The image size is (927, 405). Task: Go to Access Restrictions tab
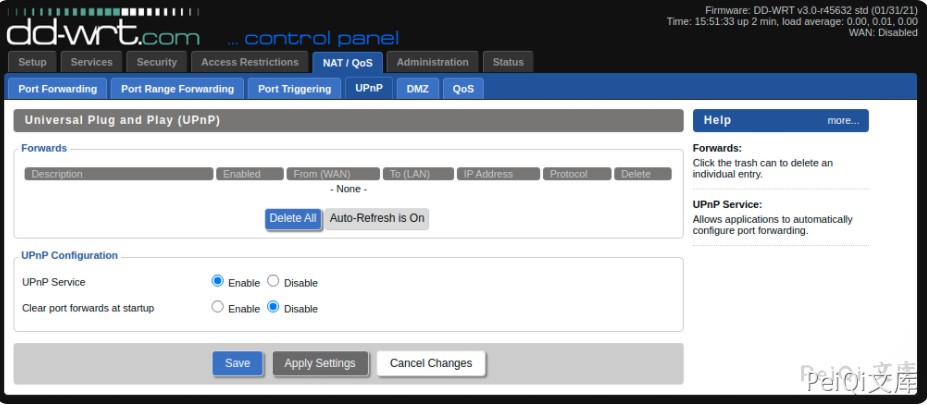(250, 62)
